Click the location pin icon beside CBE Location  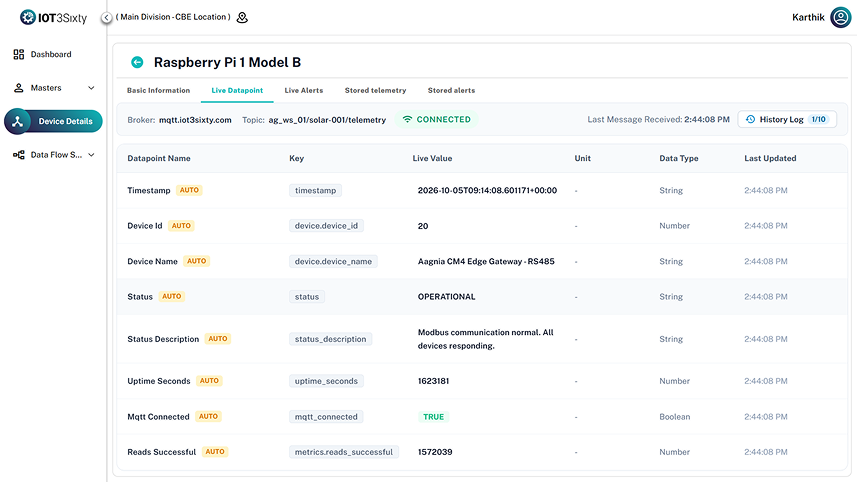pyautogui.click(x=242, y=17)
